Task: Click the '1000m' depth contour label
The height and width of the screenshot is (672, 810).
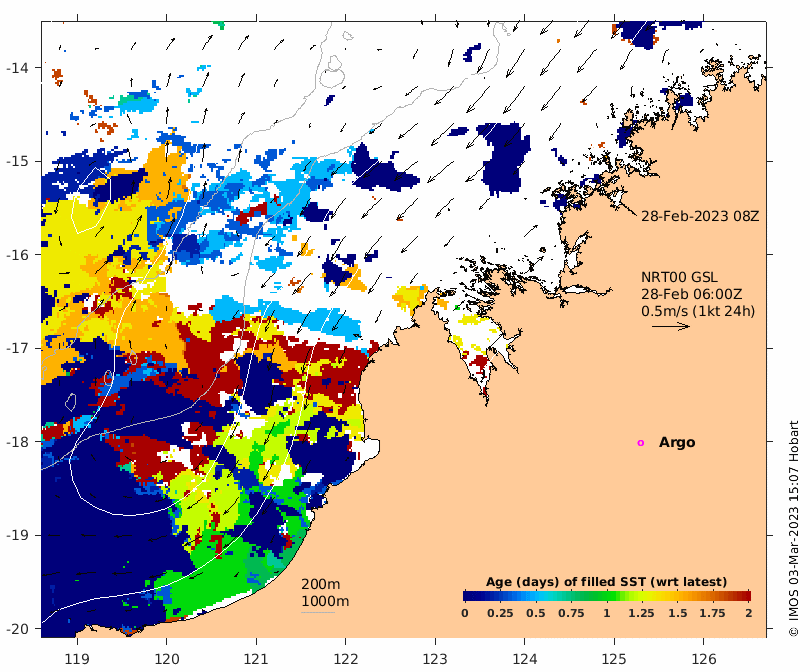Action: [x=325, y=601]
